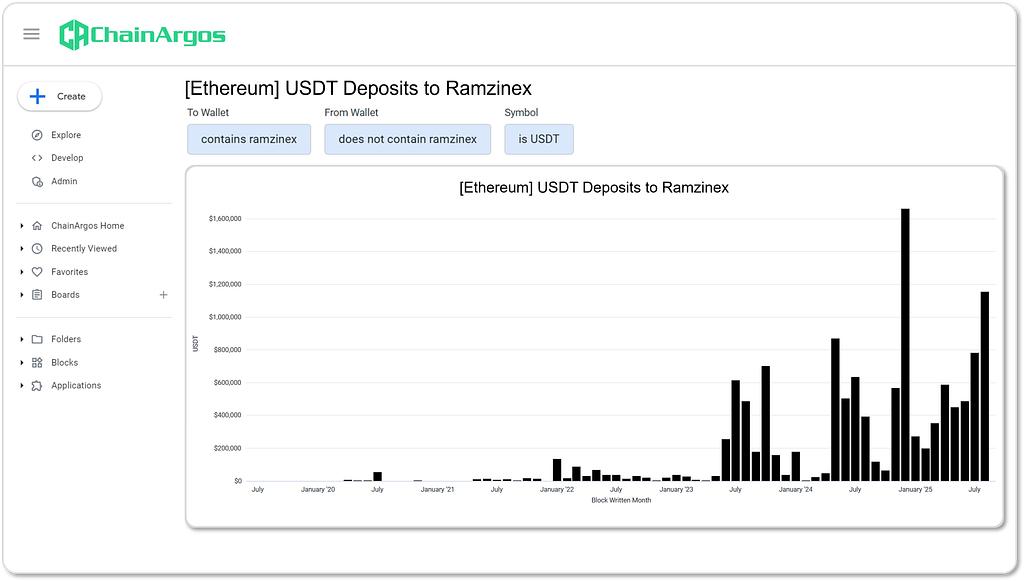Click the $1,000,000 axis label
Image resolution: width=1024 pixels, height=581 pixels.
pos(225,317)
